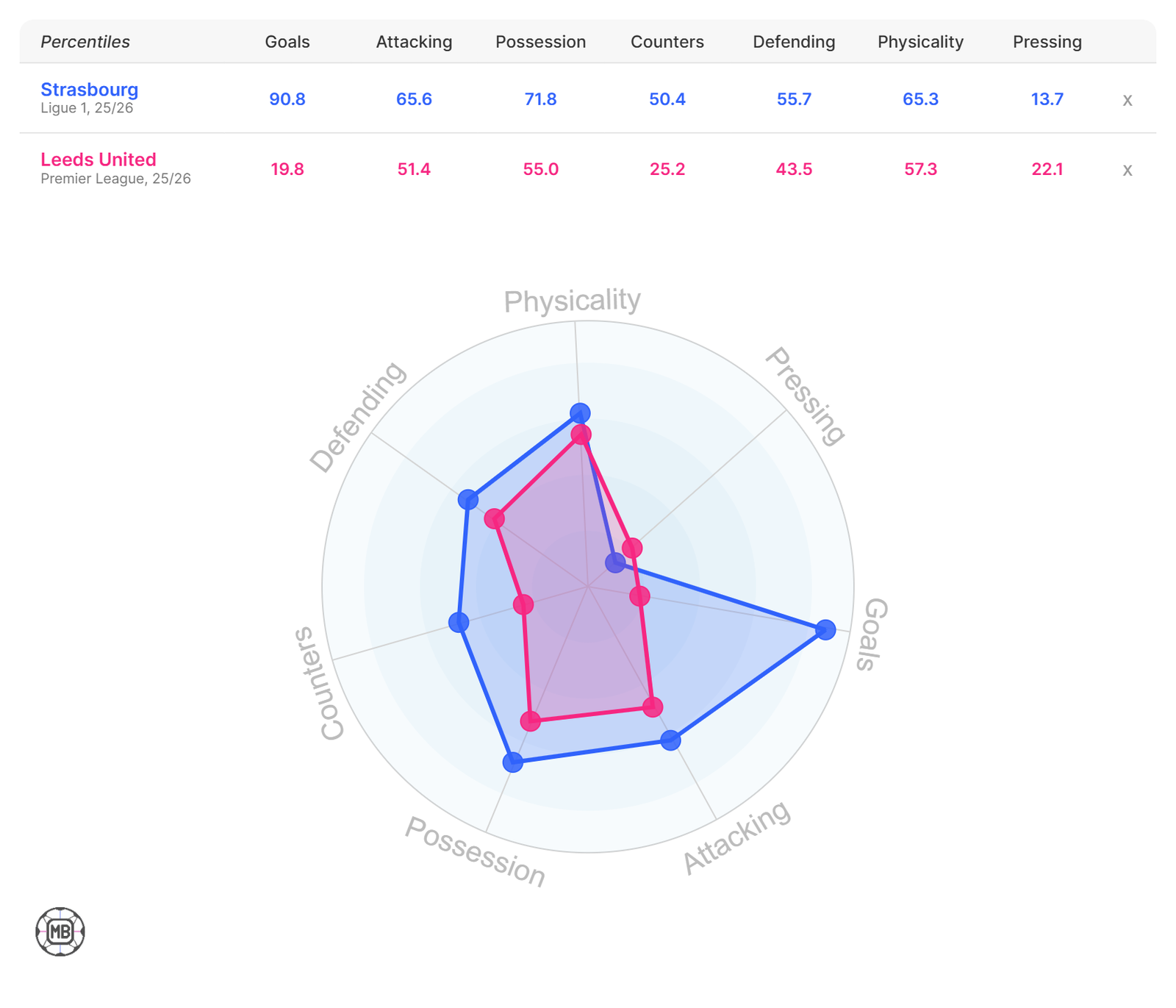Click Leeds United's 22.1 Pressing percentile value

[x=1047, y=170]
